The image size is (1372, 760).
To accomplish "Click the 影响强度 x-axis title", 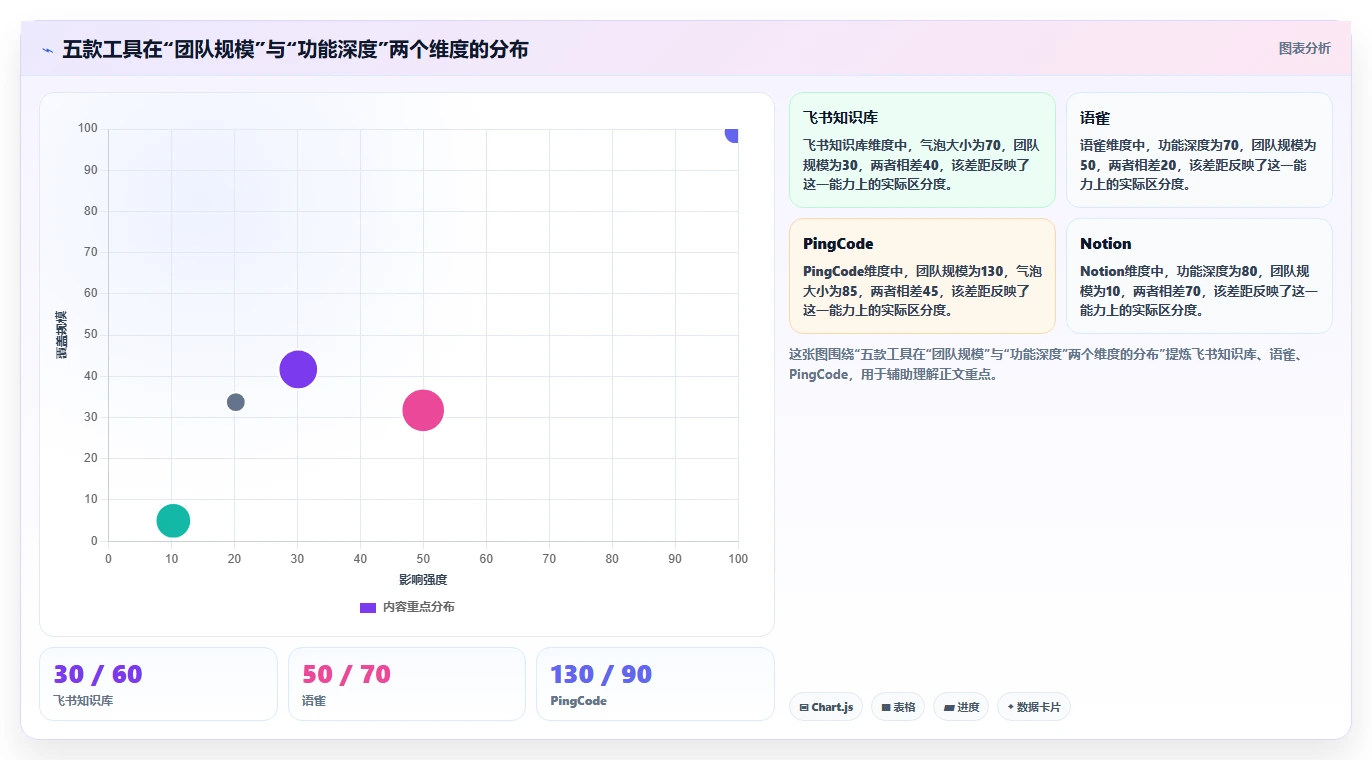I will 423,580.
